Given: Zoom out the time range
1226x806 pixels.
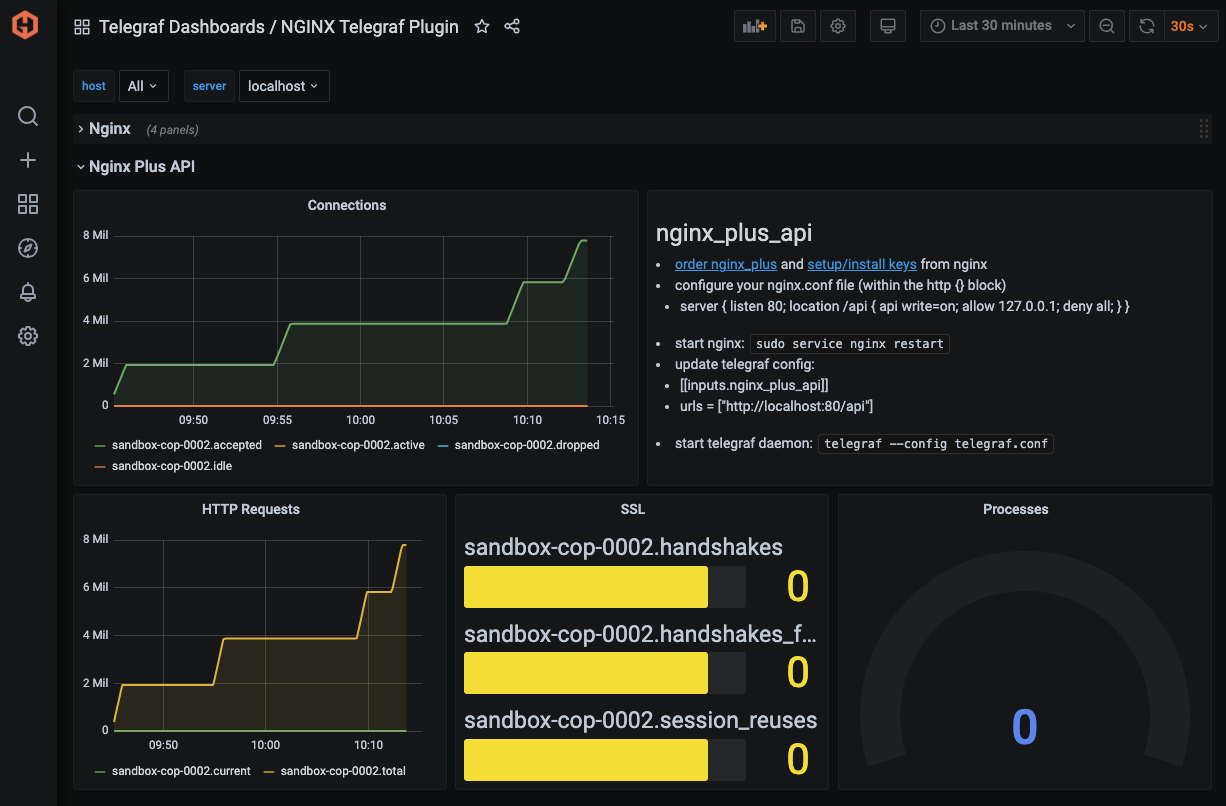Looking at the screenshot, I should (1107, 26).
